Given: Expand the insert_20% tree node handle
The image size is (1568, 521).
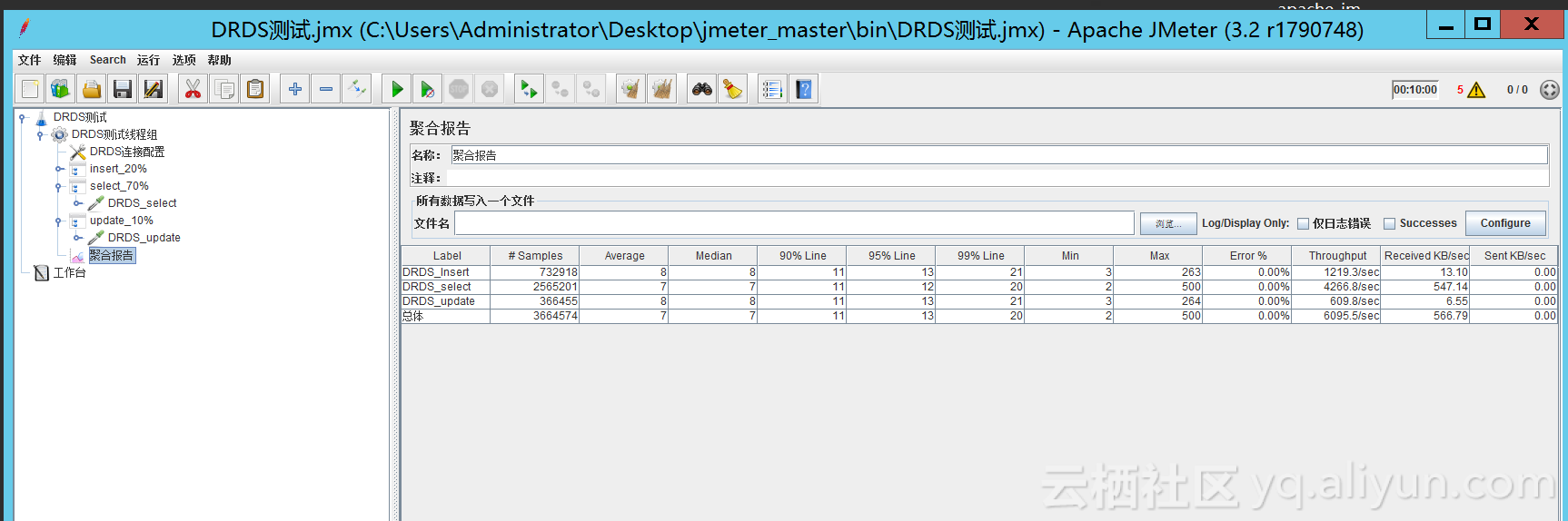Looking at the screenshot, I should tap(59, 169).
